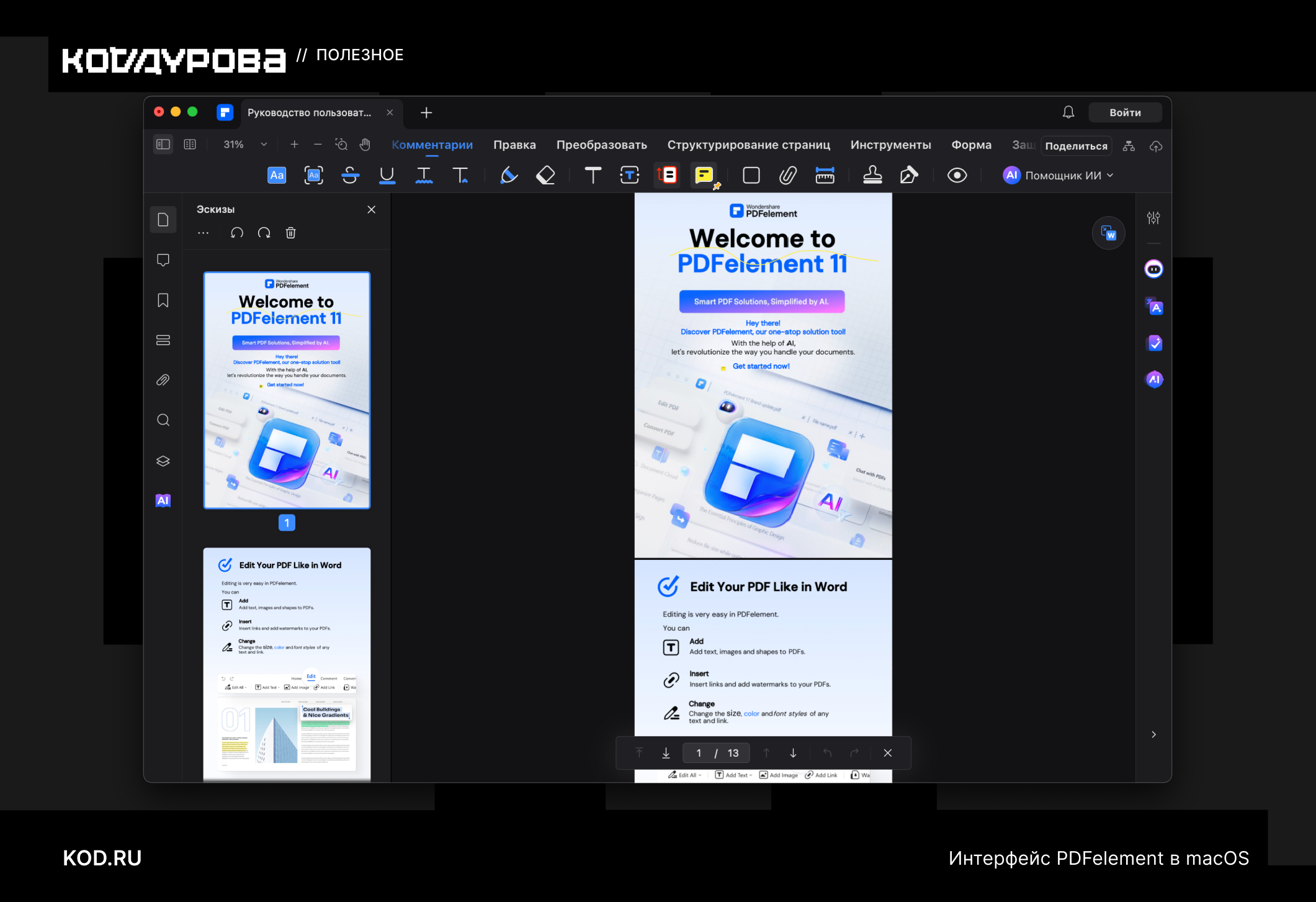
Task: Toggle the hide annotations eye icon
Action: (957, 176)
